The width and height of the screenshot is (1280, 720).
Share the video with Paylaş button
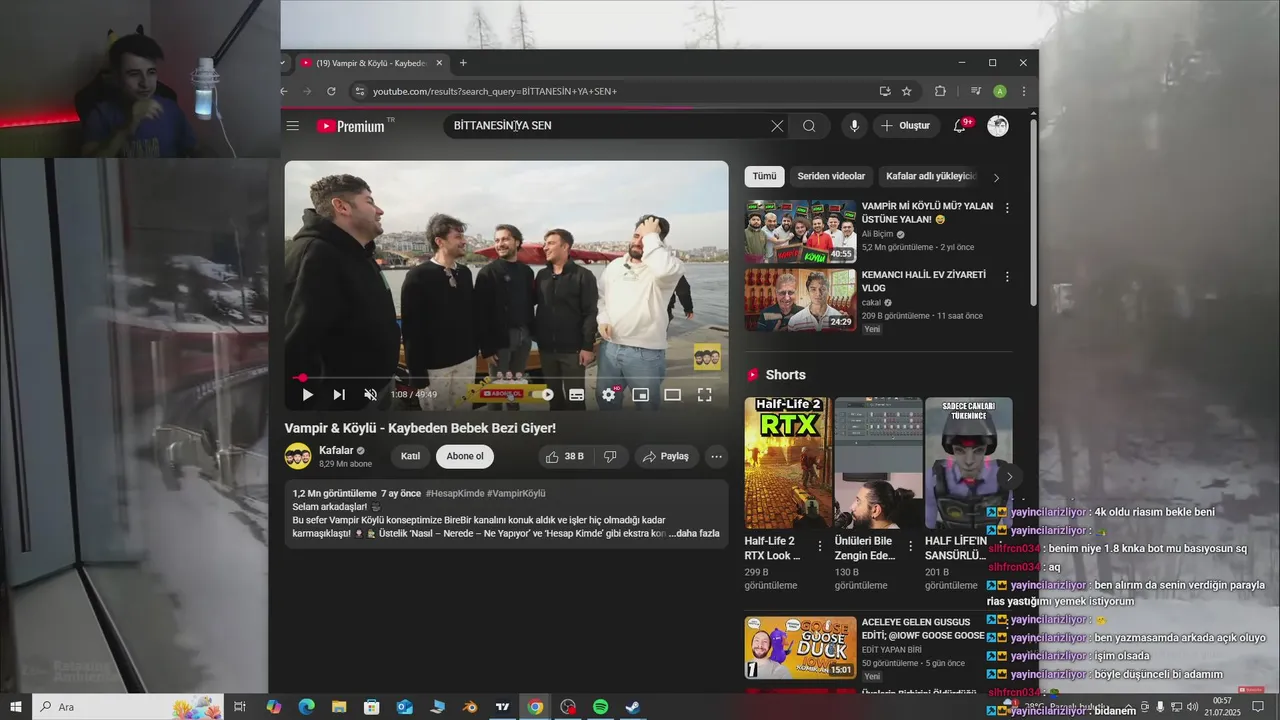[x=666, y=456]
